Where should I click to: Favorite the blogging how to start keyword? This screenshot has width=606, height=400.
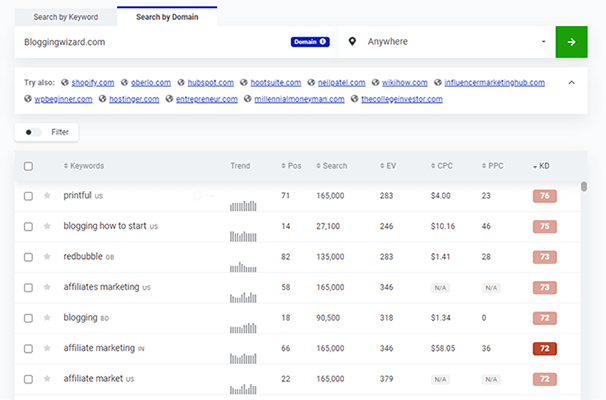47,227
